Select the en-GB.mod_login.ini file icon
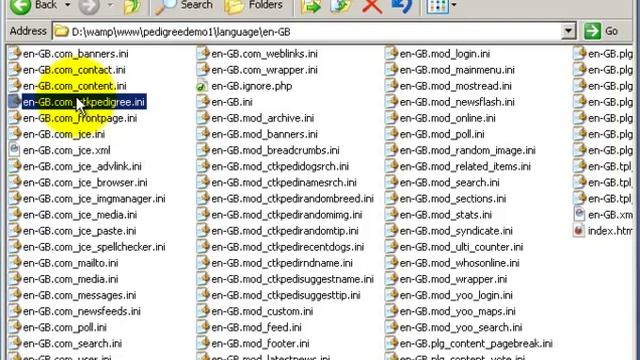The height and width of the screenshot is (360, 640). [391, 53]
